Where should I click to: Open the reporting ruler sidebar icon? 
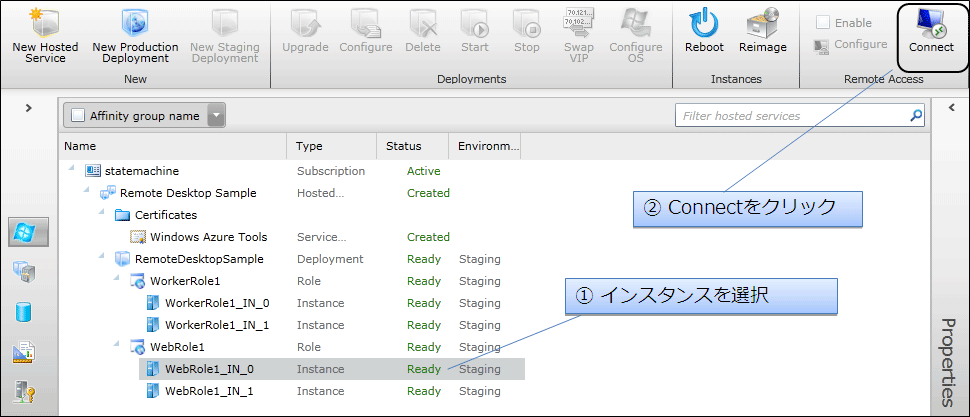[x=24, y=353]
